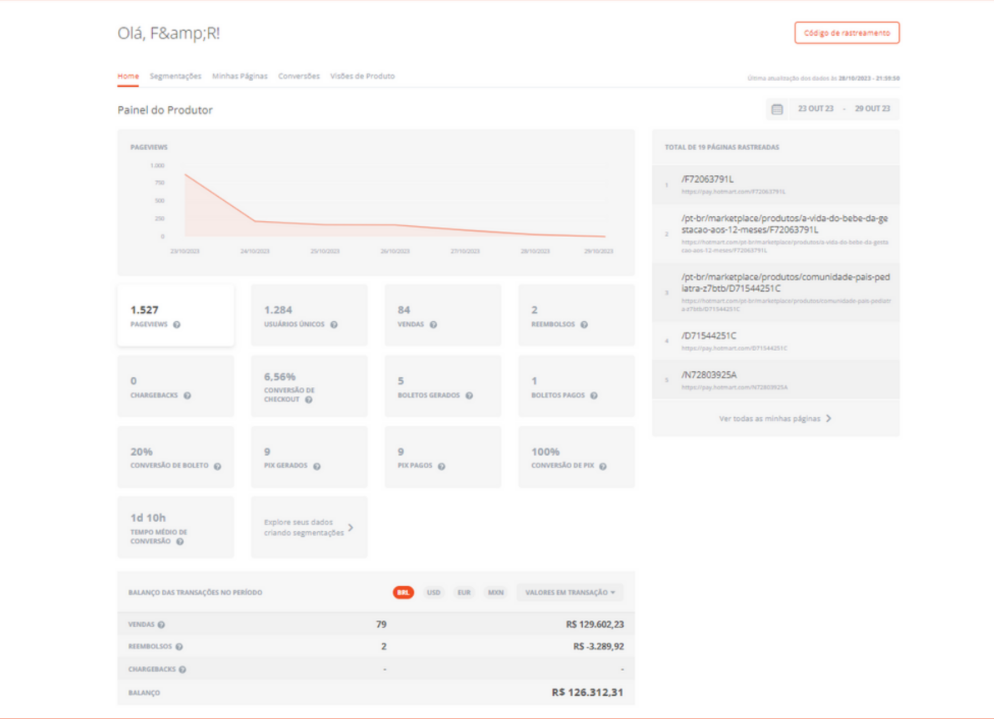
Task: Click help icon next to Pageviews metric
Action: point(177,325)
